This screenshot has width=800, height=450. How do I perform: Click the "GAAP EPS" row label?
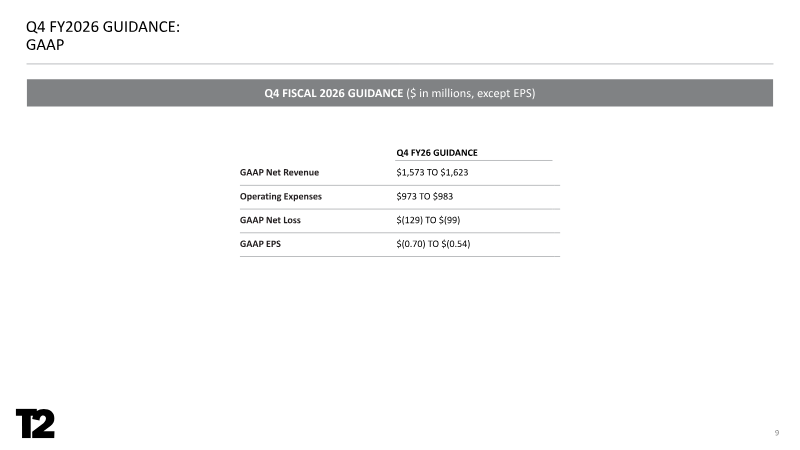tap(261, 245)
